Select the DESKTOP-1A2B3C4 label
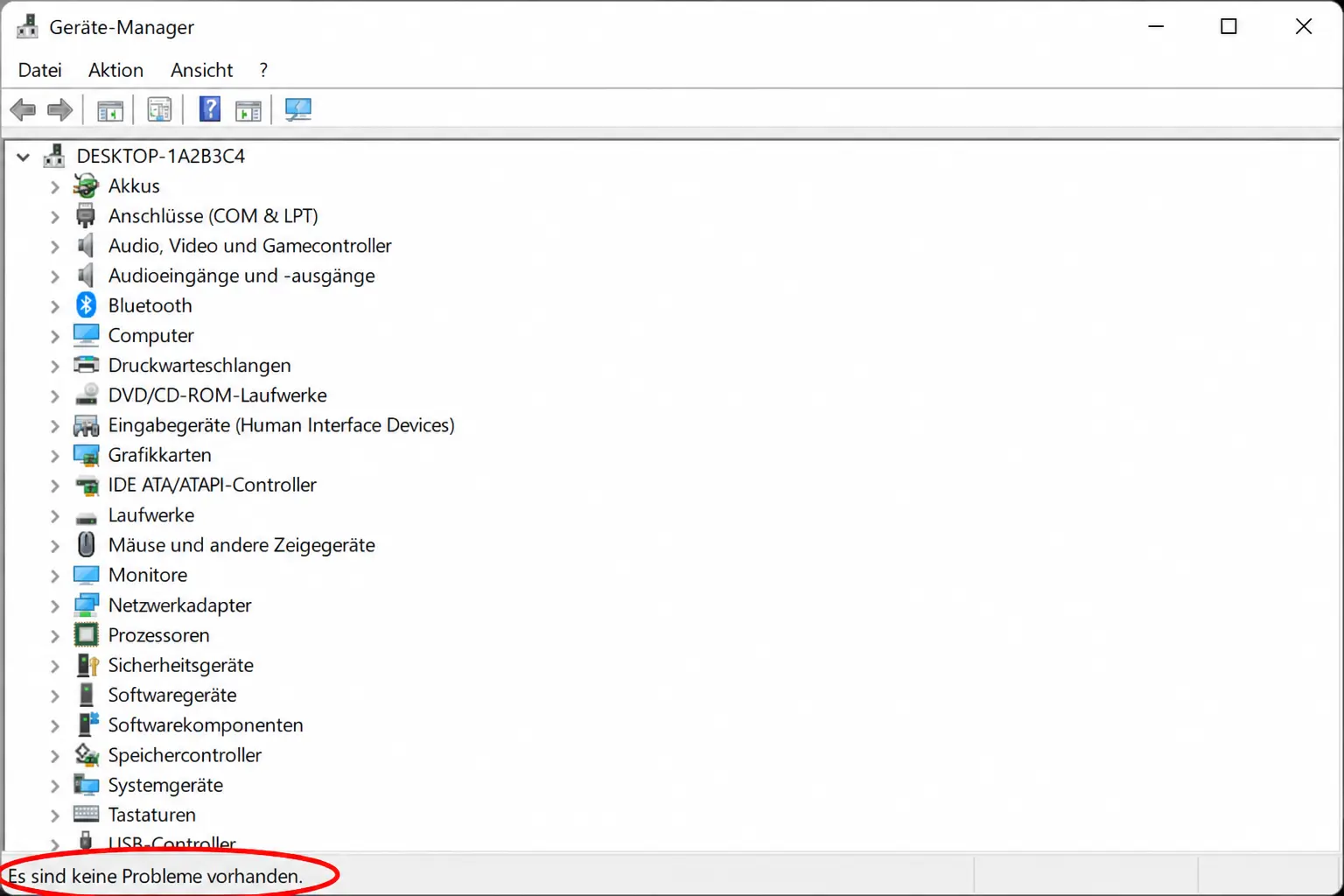The height and width of the screenshot is (896, 1344). point(161,156)
